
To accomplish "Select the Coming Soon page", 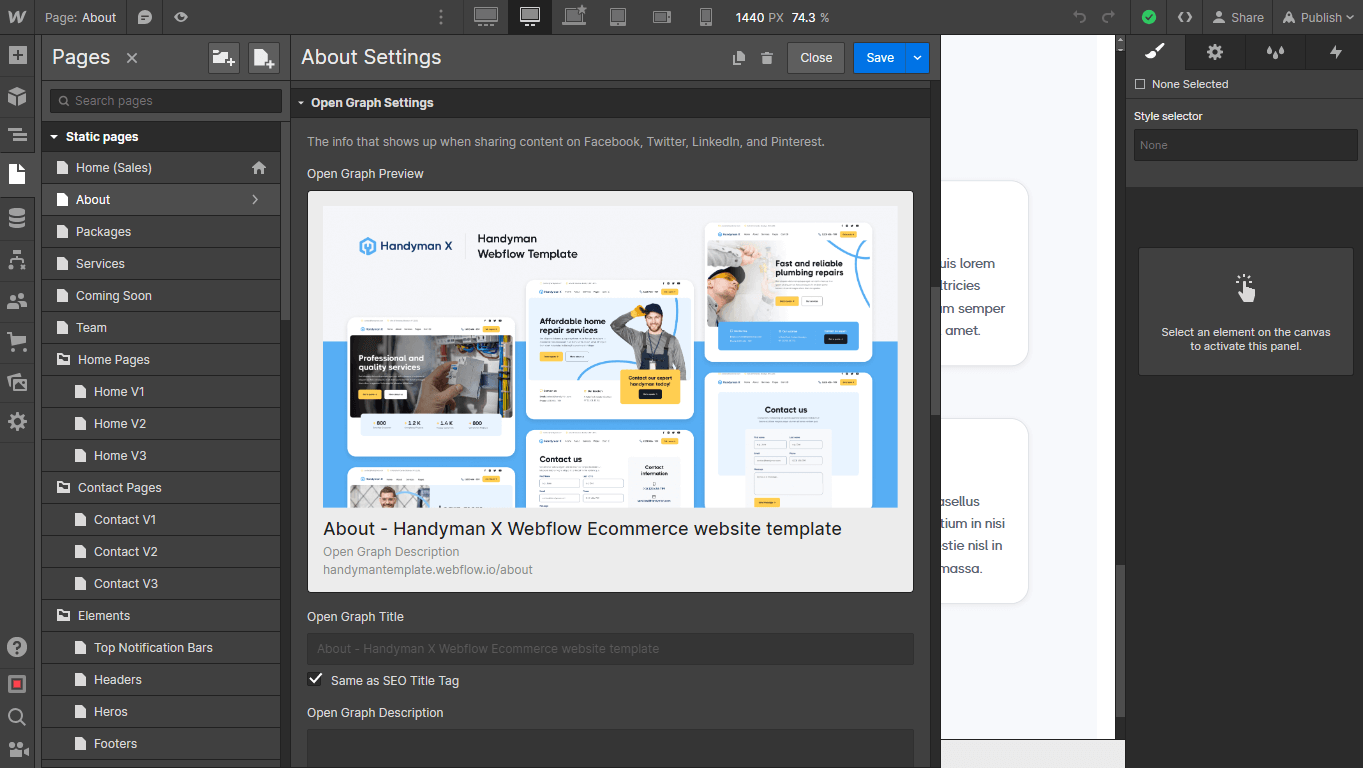I will [161, 296].
